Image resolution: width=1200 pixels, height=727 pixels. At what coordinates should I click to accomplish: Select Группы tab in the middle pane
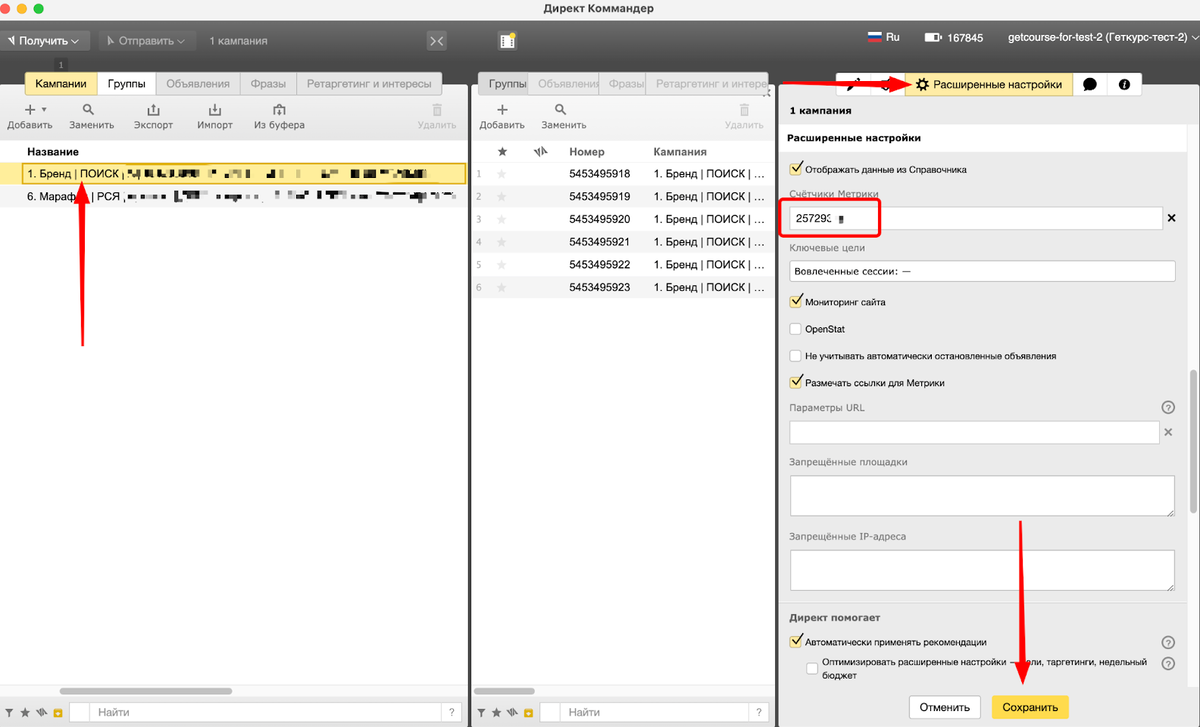505,84
